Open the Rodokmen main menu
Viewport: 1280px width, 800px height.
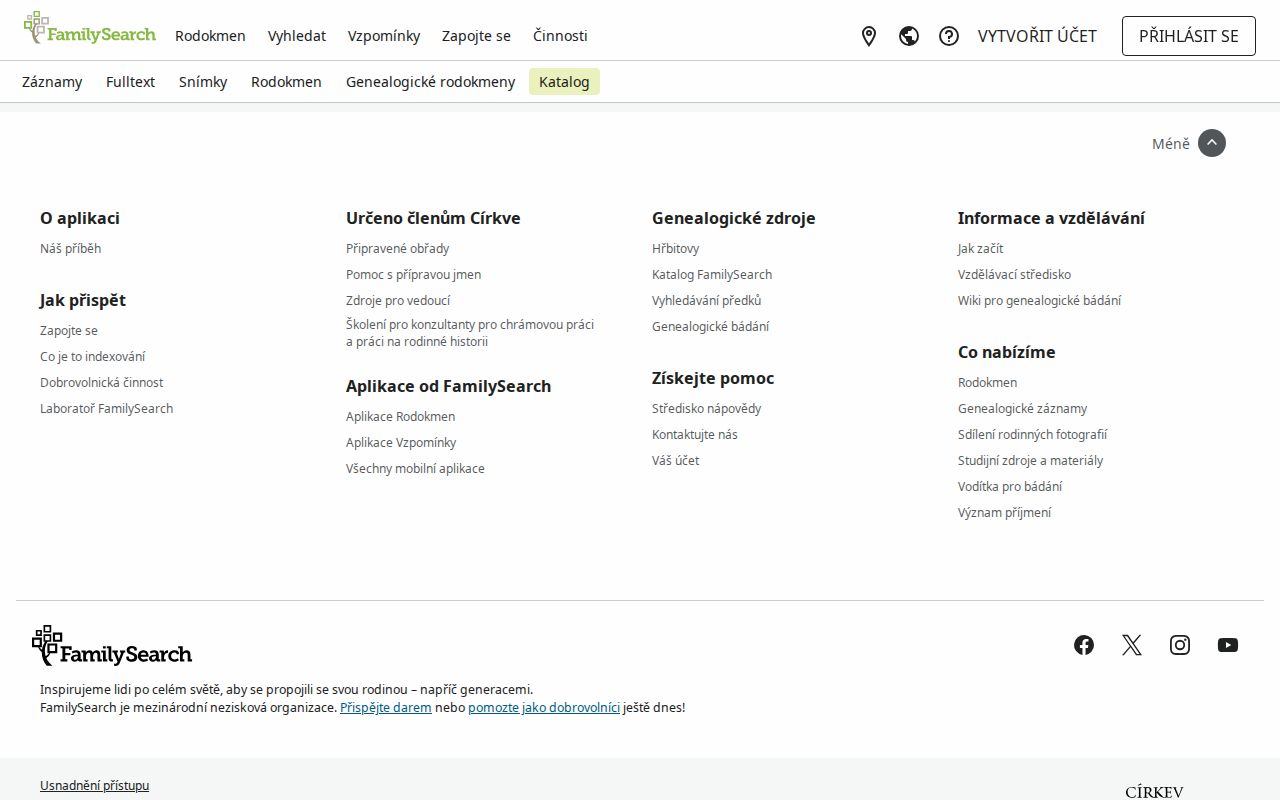(x=210, y=36)
